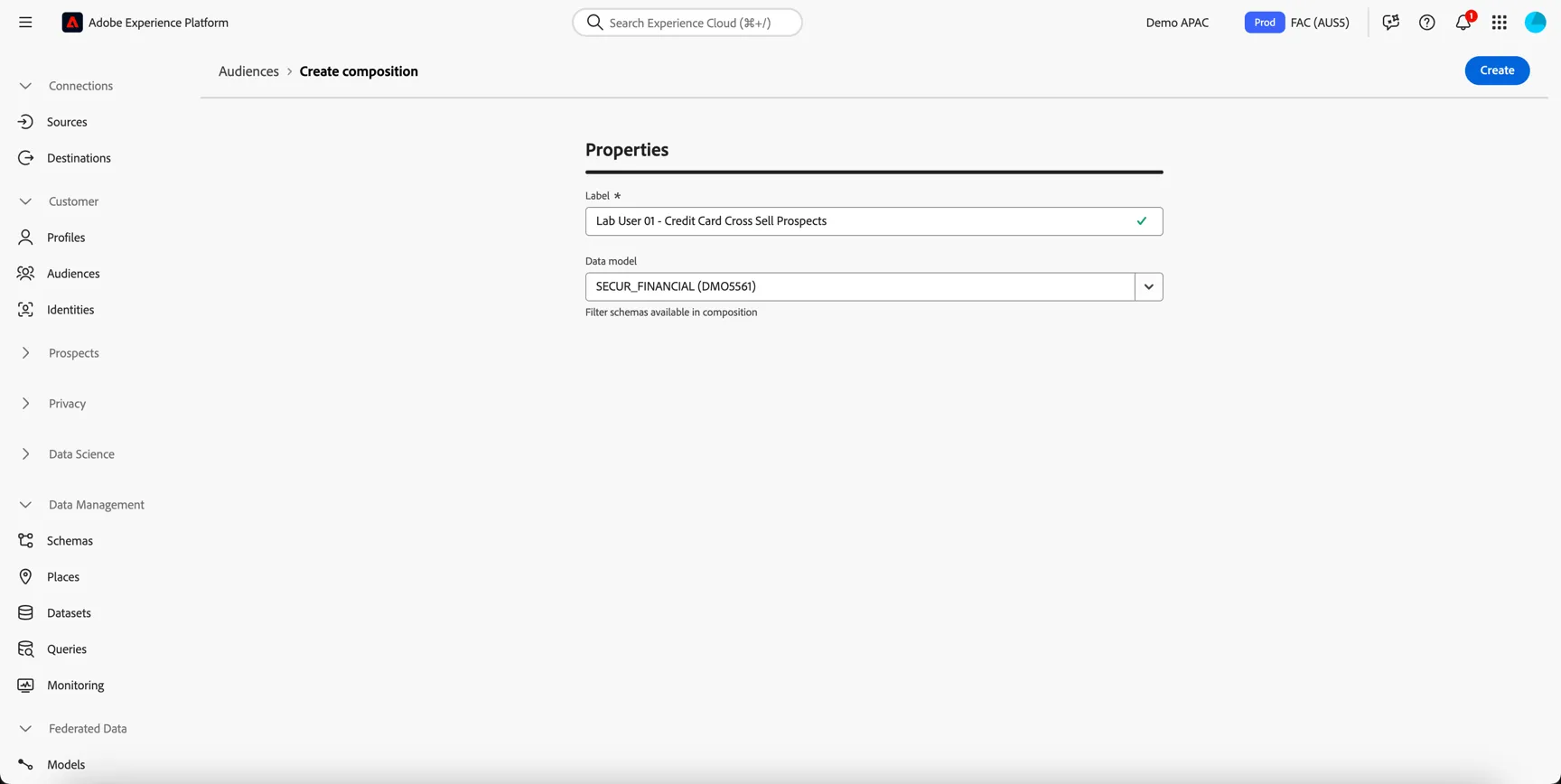Open Destinations in the sidebar

(79, 158)
